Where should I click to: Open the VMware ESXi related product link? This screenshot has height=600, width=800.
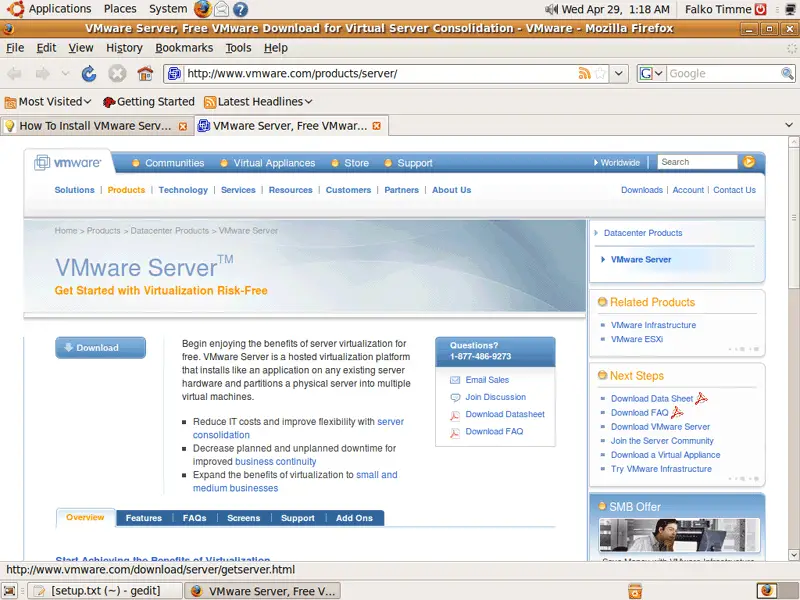[x=637, y=339]
